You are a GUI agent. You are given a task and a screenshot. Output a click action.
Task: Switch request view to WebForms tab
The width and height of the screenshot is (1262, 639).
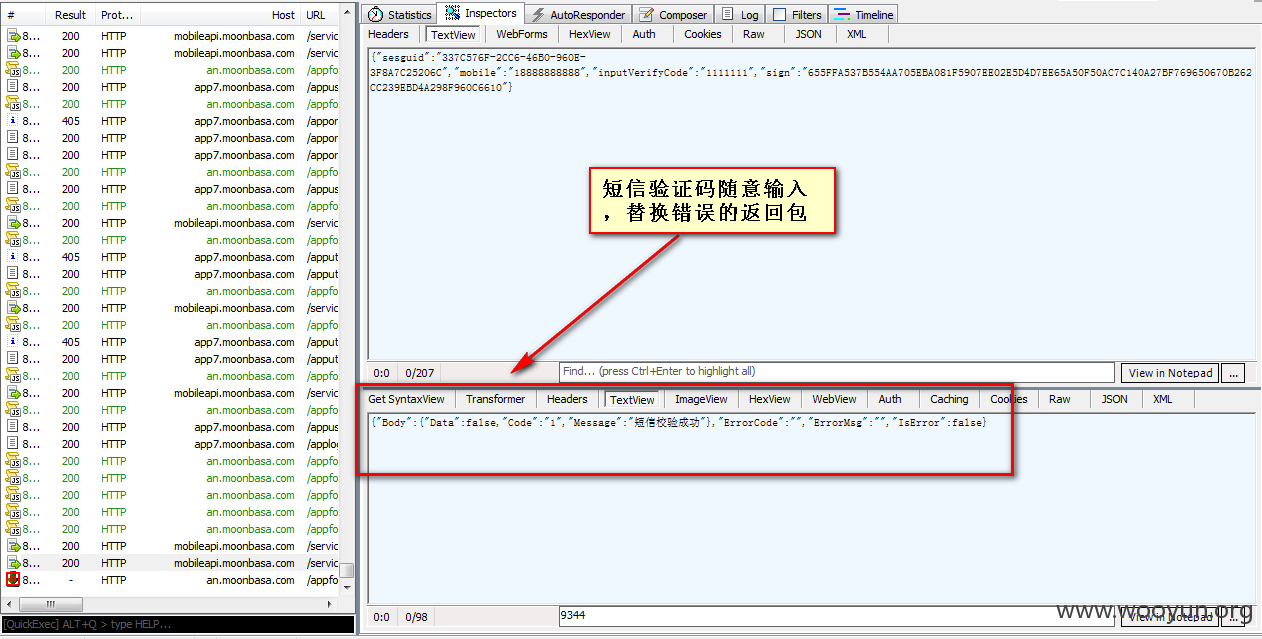coord(522,34)
